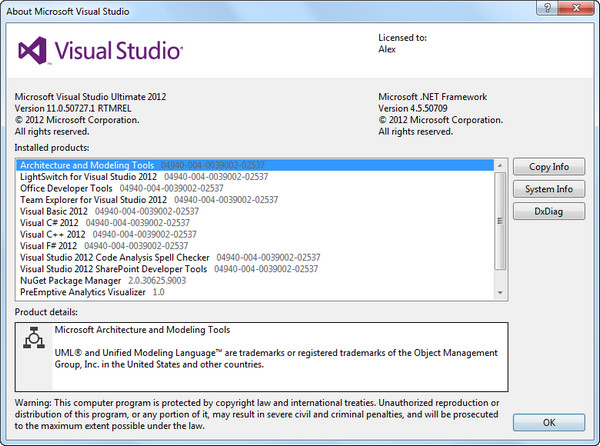The height and width of the screenshot is (446, 600).
Task: Select LightSwitch for Visual Studio 2012
Action: click(88, 176)
